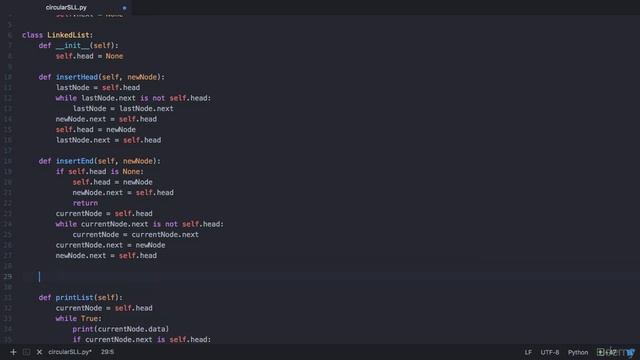Click the 'while True:' line
640x360 pixels.
coord(79,319)
